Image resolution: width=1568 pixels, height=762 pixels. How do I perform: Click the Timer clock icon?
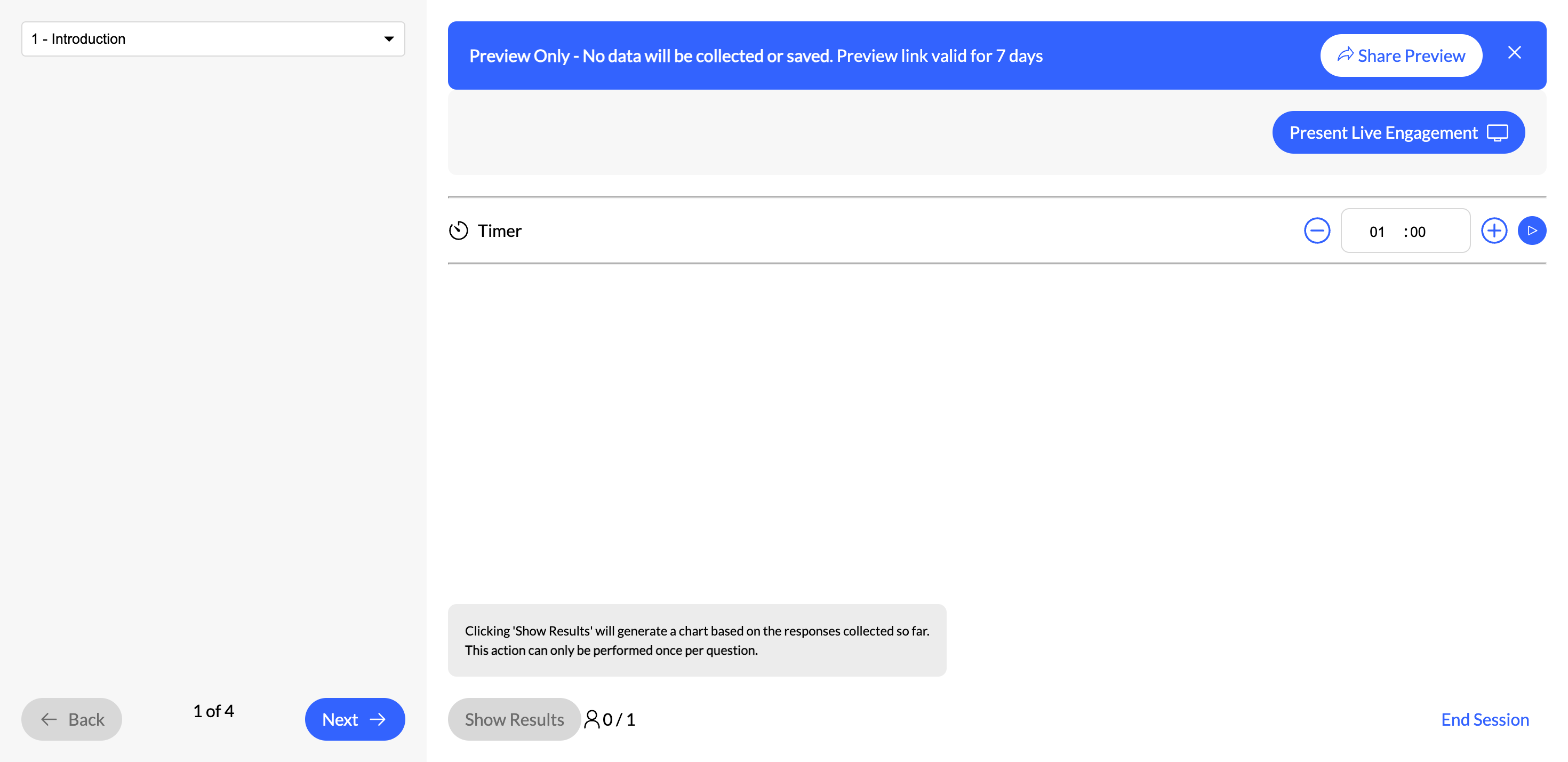pos(458,231)
